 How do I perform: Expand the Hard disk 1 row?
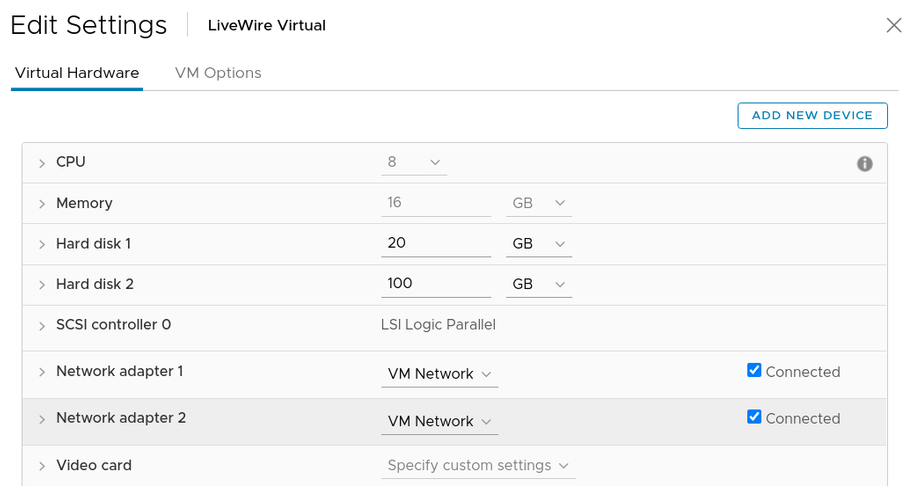pos(42,244)
